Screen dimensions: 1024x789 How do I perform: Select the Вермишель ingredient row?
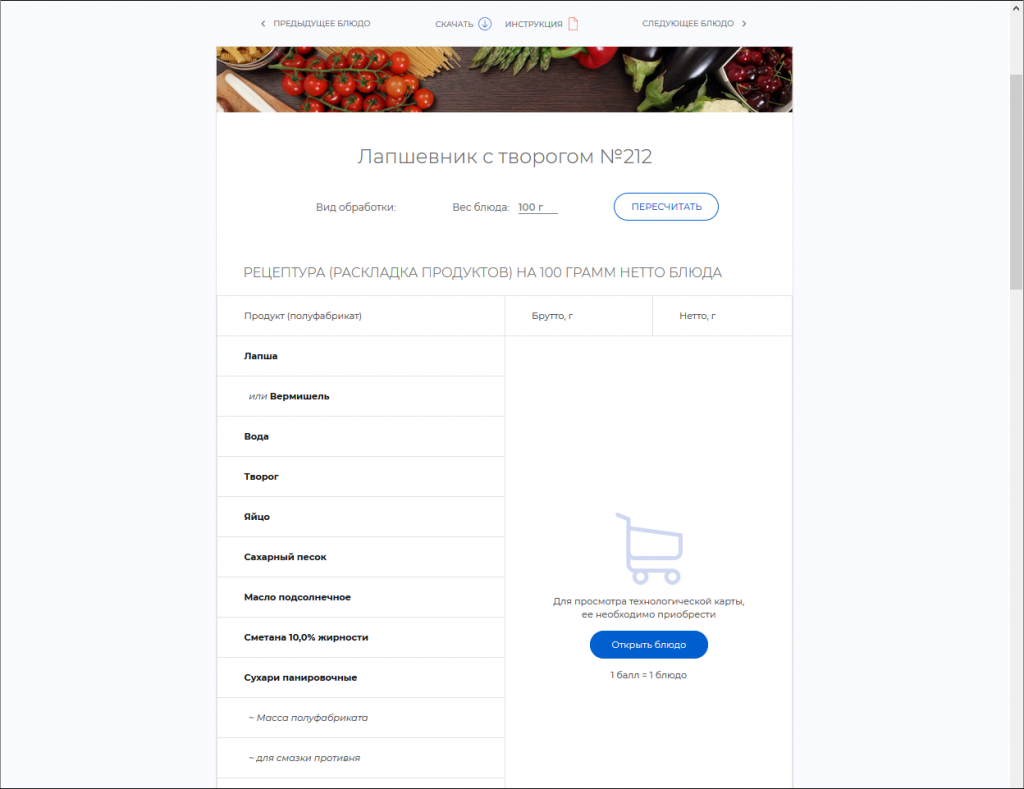point(361,396)
